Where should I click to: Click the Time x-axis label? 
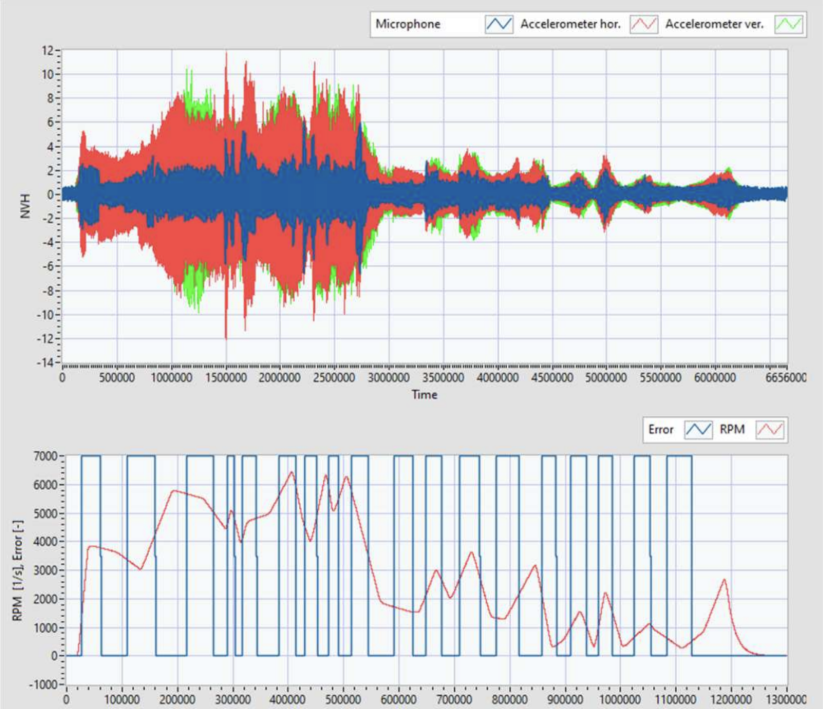click(x=424, y=395)
